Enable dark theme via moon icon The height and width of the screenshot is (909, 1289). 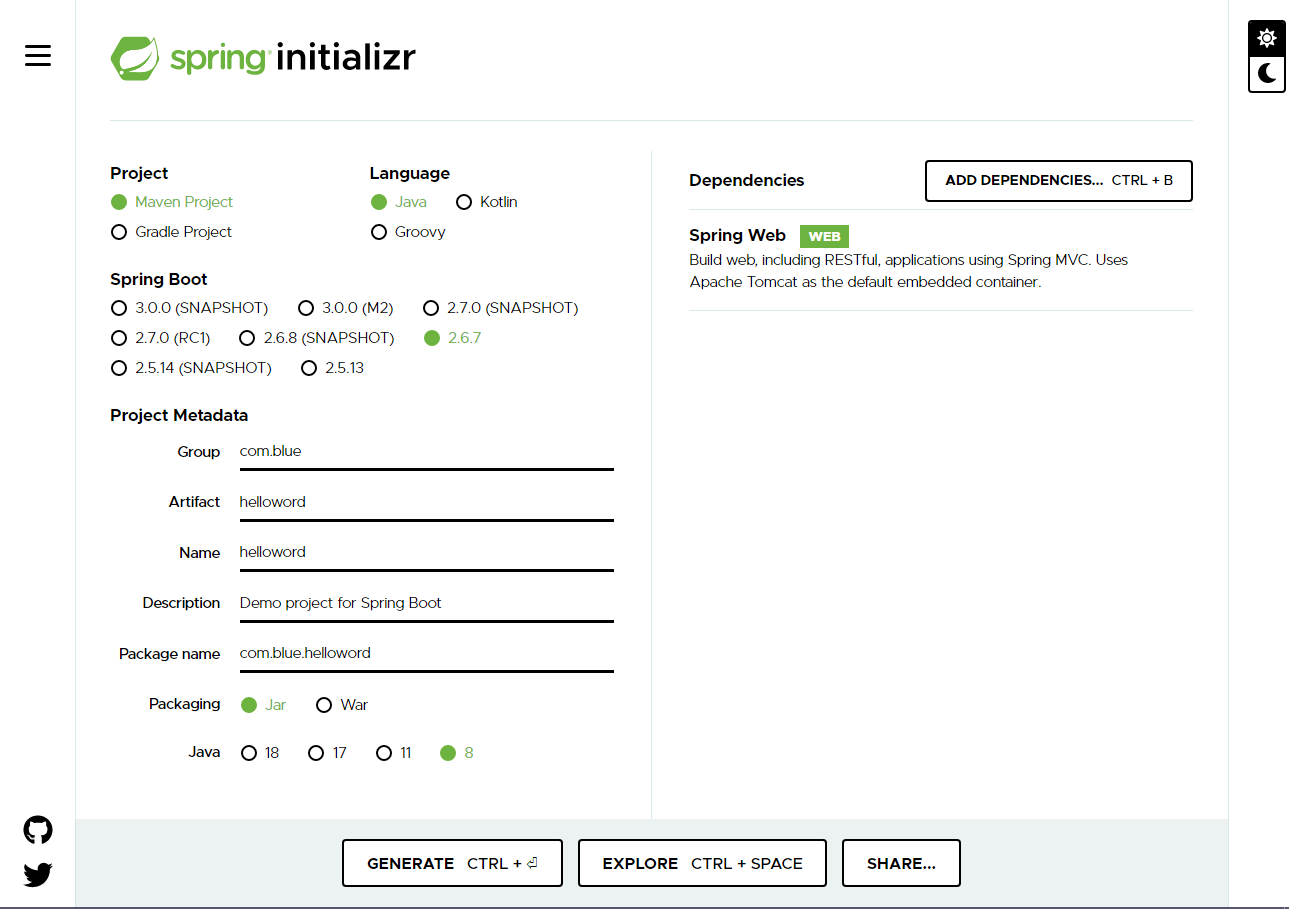pos(1266,74)
